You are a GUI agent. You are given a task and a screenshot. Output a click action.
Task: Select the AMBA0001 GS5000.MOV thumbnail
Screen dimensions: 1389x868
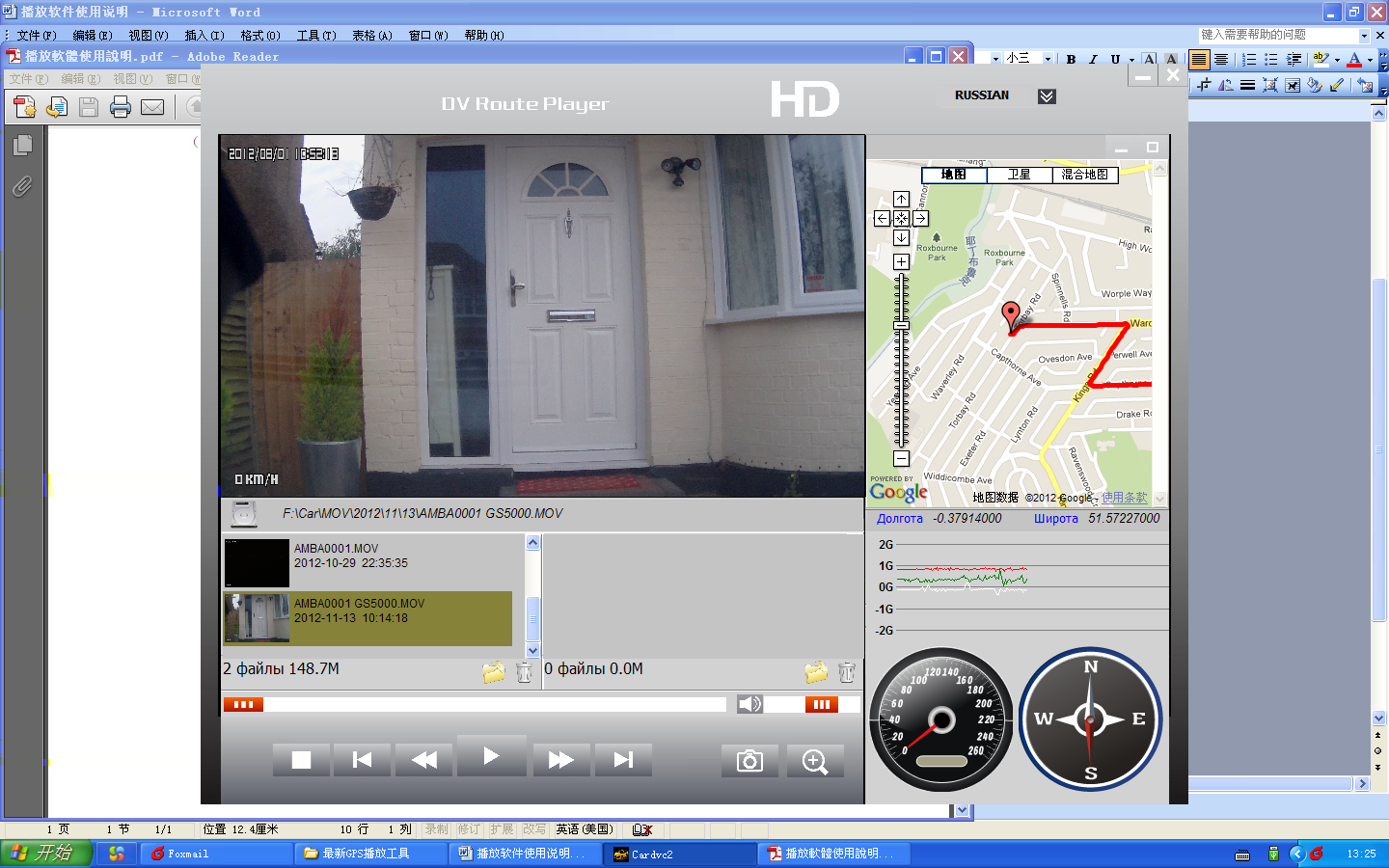click(x=257, y=618)
